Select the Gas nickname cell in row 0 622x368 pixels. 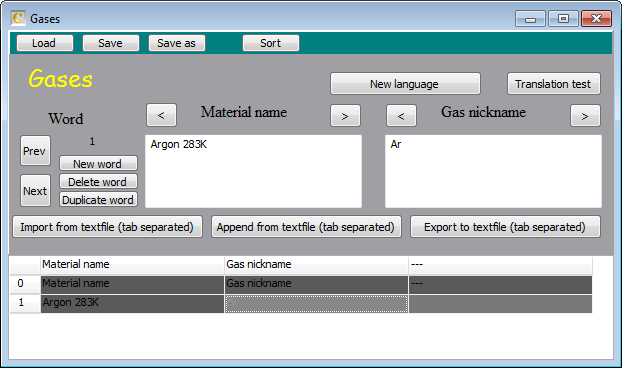point(316,284)
